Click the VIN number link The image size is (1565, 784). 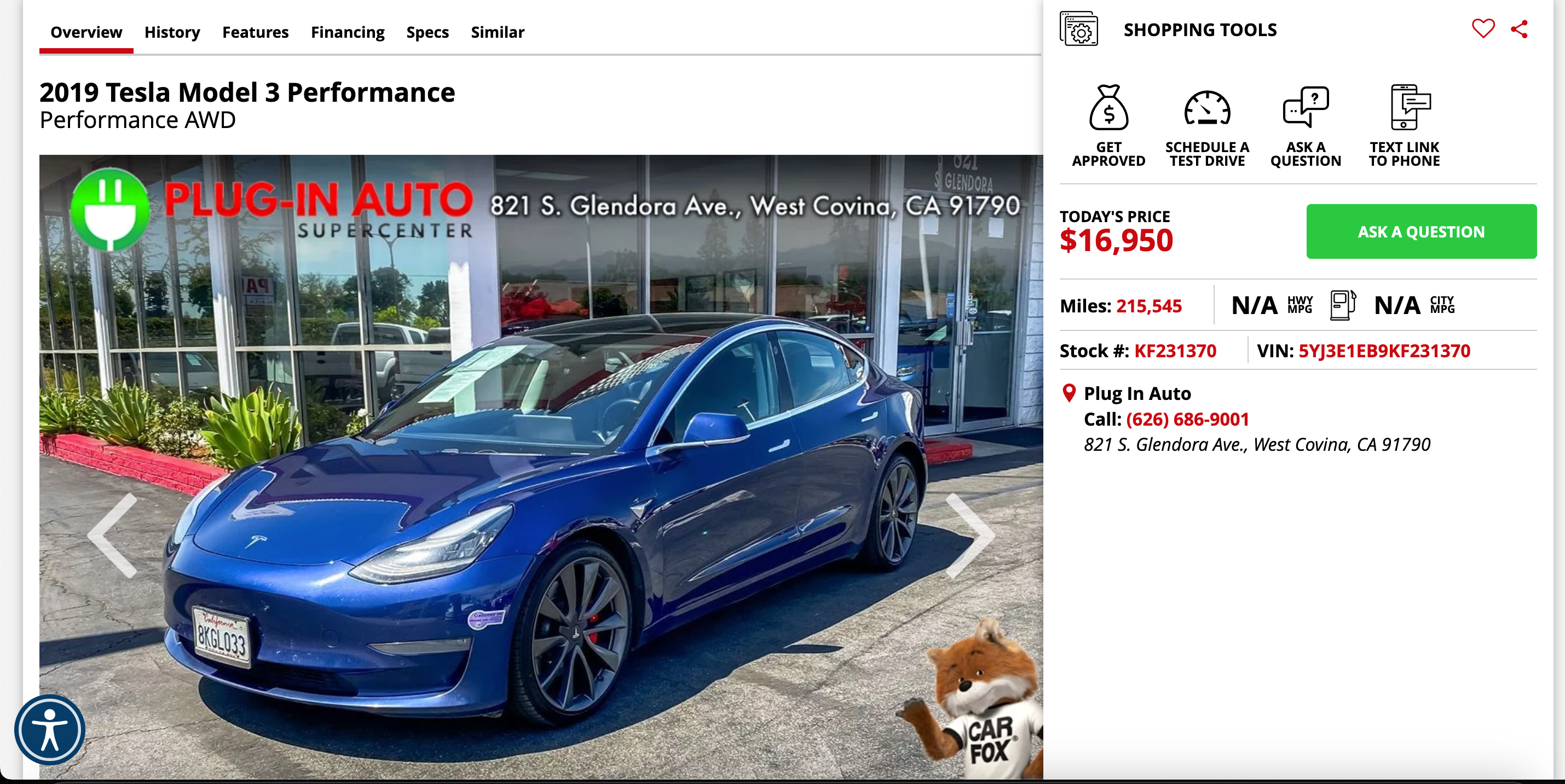(x=1384, y=351)
